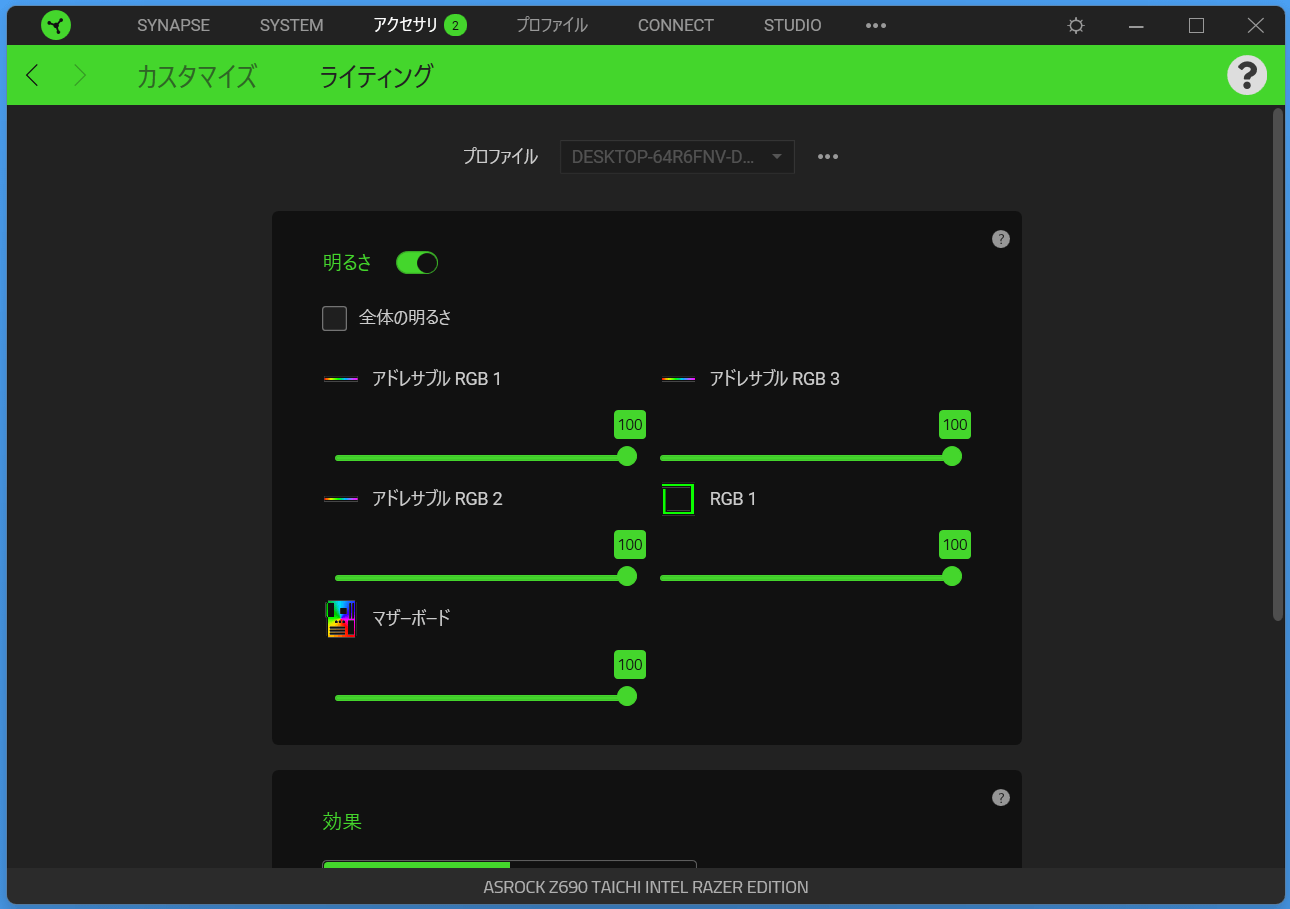Open the settings gear icon
This screenshot has width=1290, height=909.
point(1076,26)
